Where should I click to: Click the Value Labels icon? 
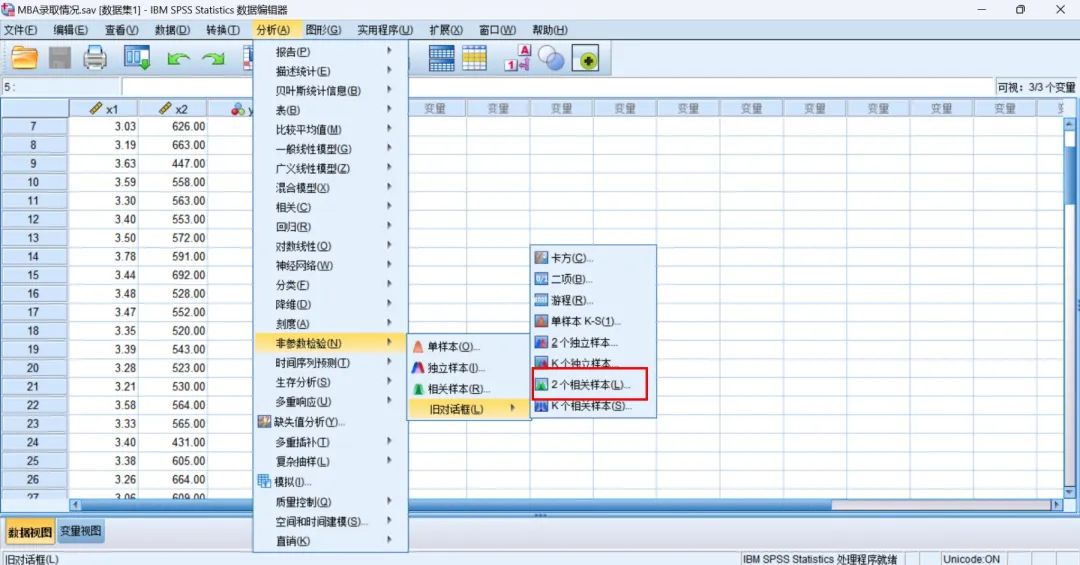[x=517, y=59]
